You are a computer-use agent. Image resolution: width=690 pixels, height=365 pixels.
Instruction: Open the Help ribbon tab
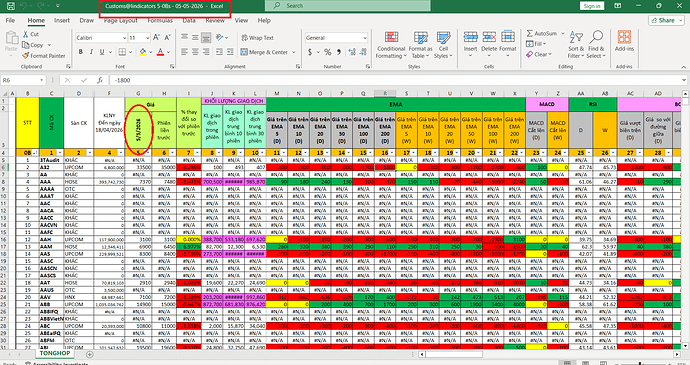264,20
